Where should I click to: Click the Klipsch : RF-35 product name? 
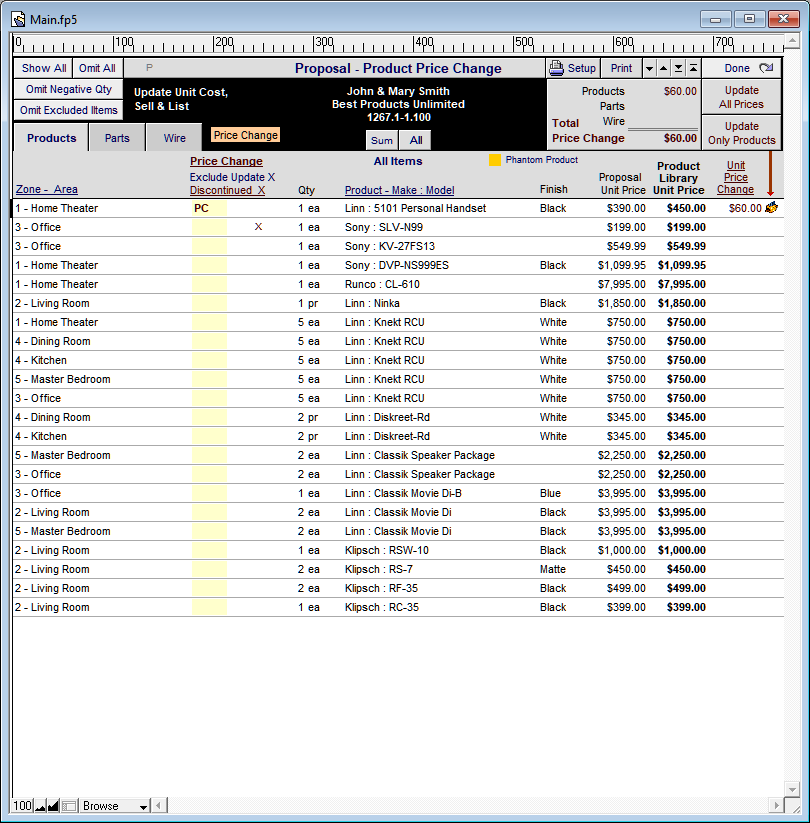click(x=381, y=588)
